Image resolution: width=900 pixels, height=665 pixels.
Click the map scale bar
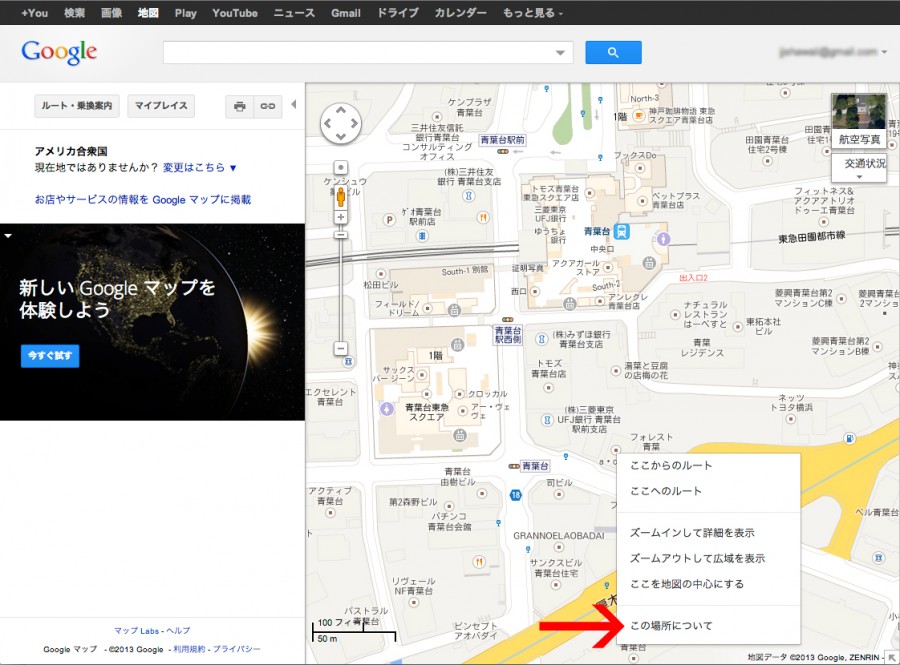pos(354,630)
